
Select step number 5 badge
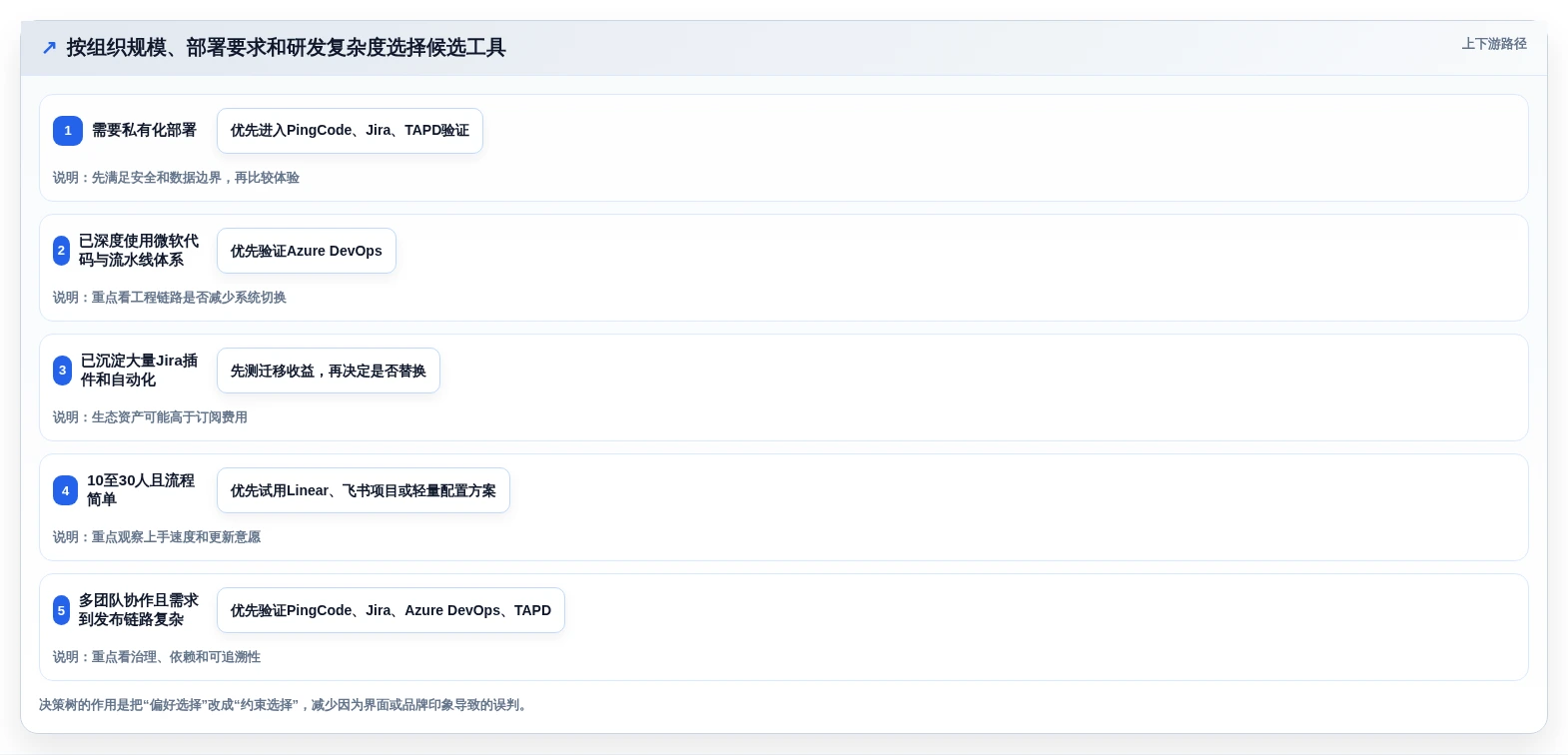[61, 610]
